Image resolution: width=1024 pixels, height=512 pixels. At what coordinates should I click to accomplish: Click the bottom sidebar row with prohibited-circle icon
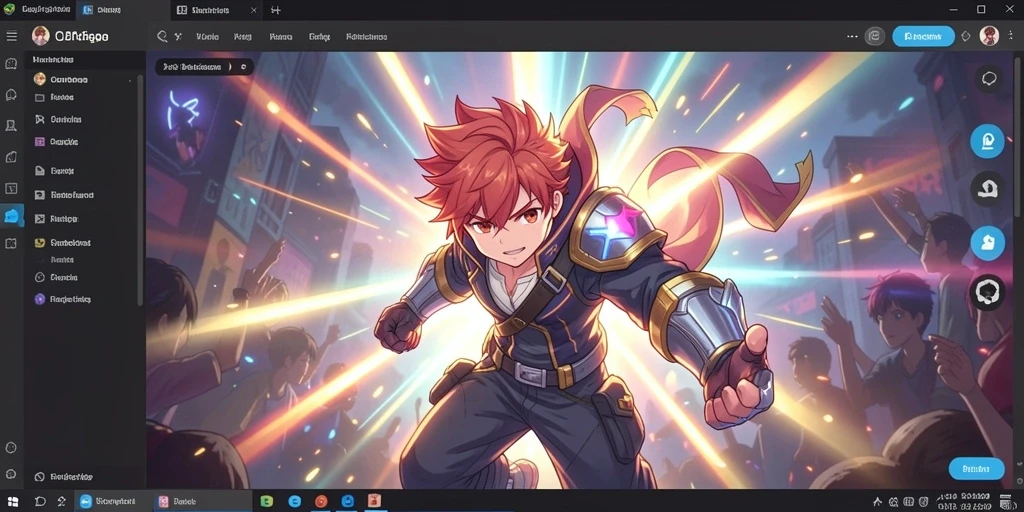click(x=82, y=477)
